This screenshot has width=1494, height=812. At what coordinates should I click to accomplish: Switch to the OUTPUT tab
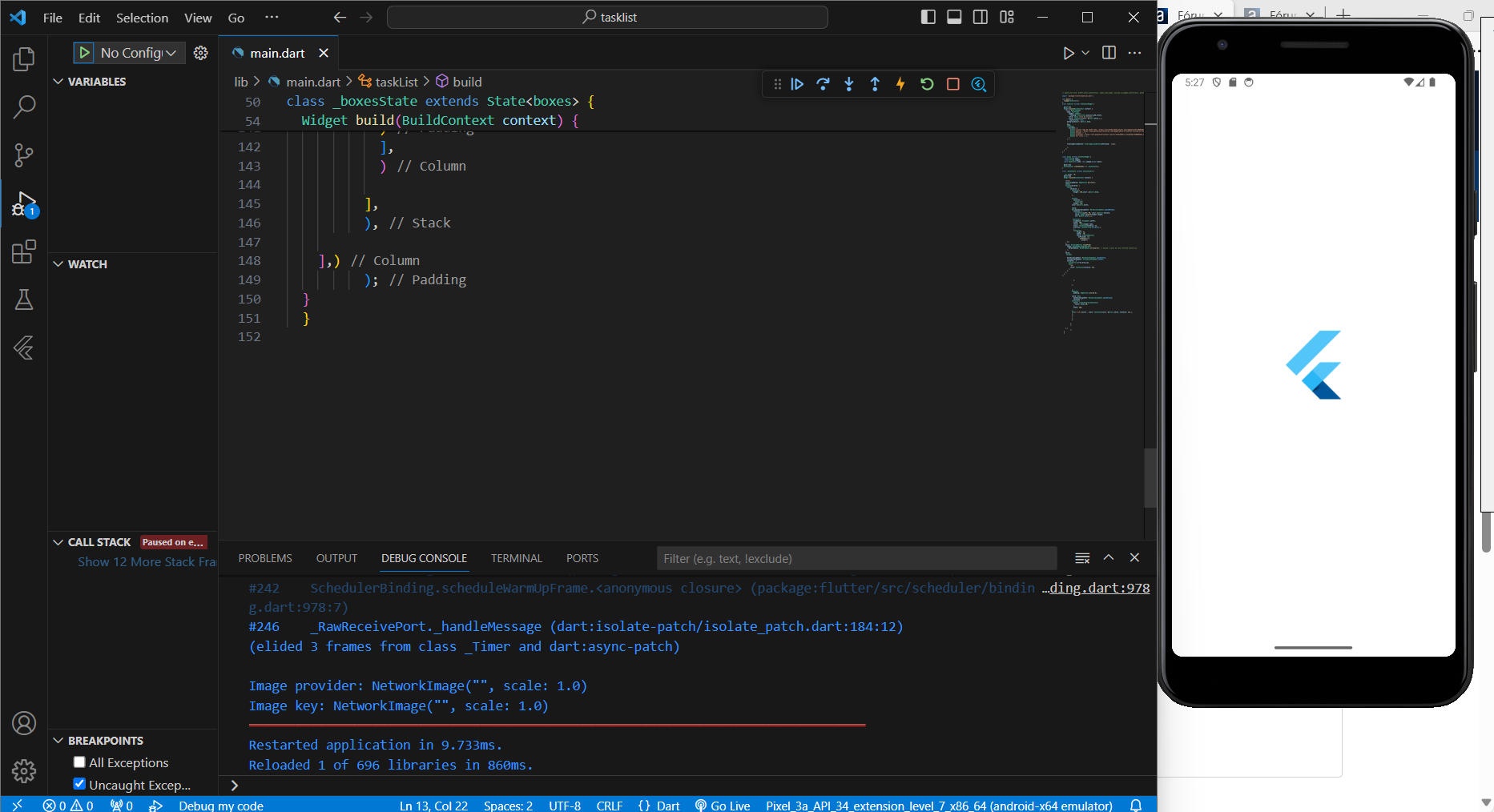coord(336,558)
